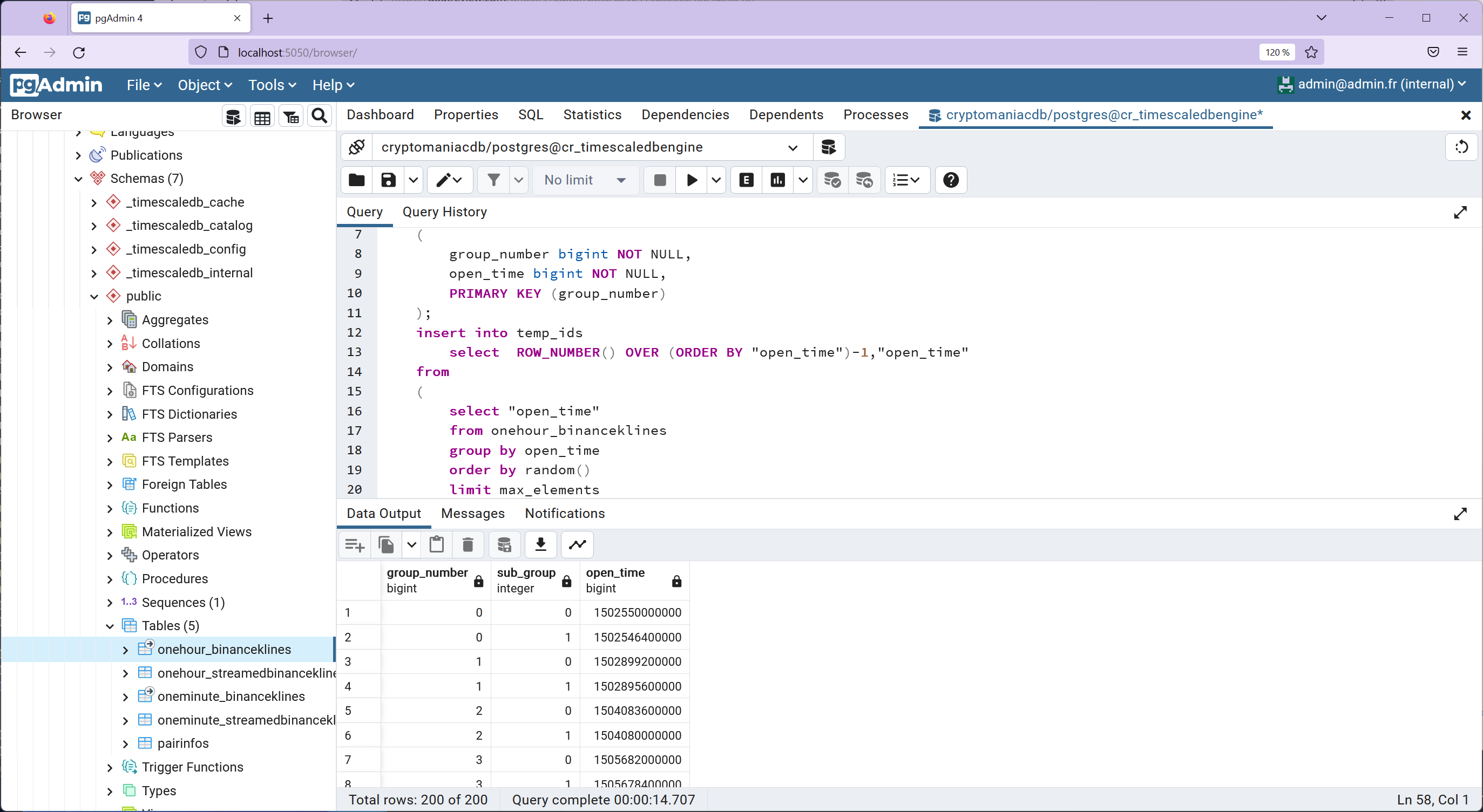Open the Notifications tab
Screen dimensions: 1483x812
pyautogui.click(x=565, y=514)
